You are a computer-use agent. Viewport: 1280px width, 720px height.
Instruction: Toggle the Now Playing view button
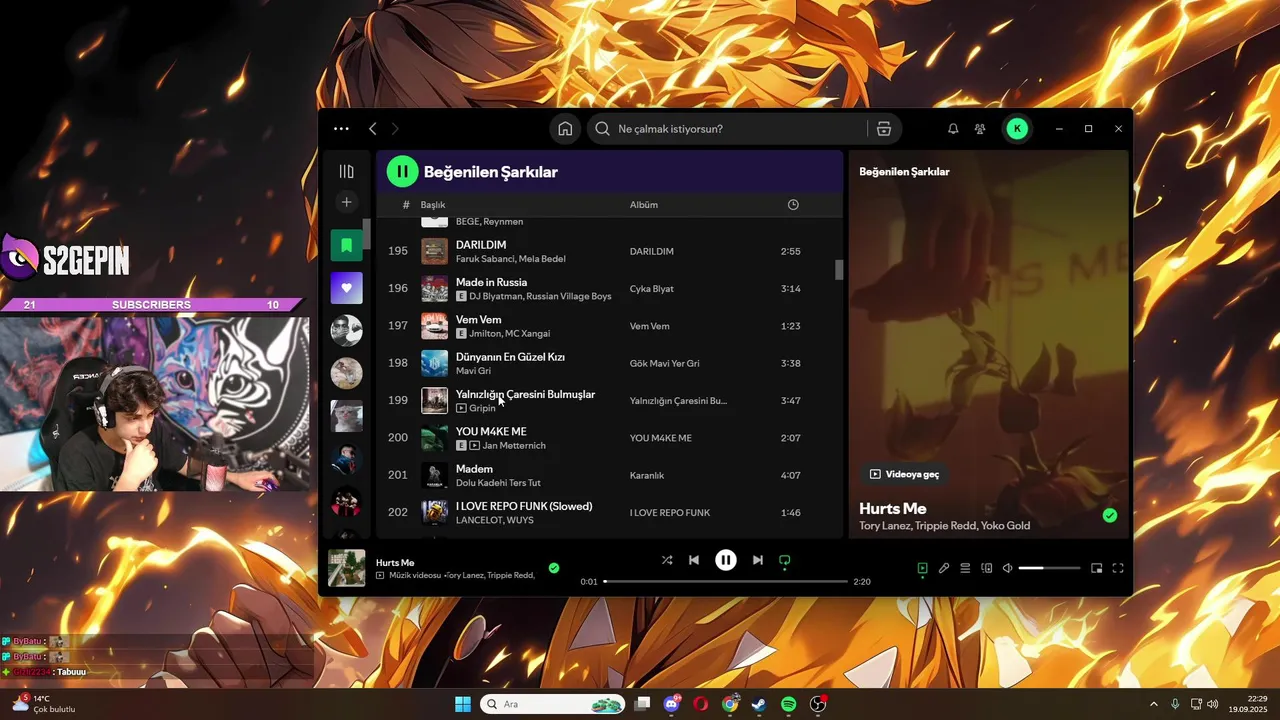[922, 568]
